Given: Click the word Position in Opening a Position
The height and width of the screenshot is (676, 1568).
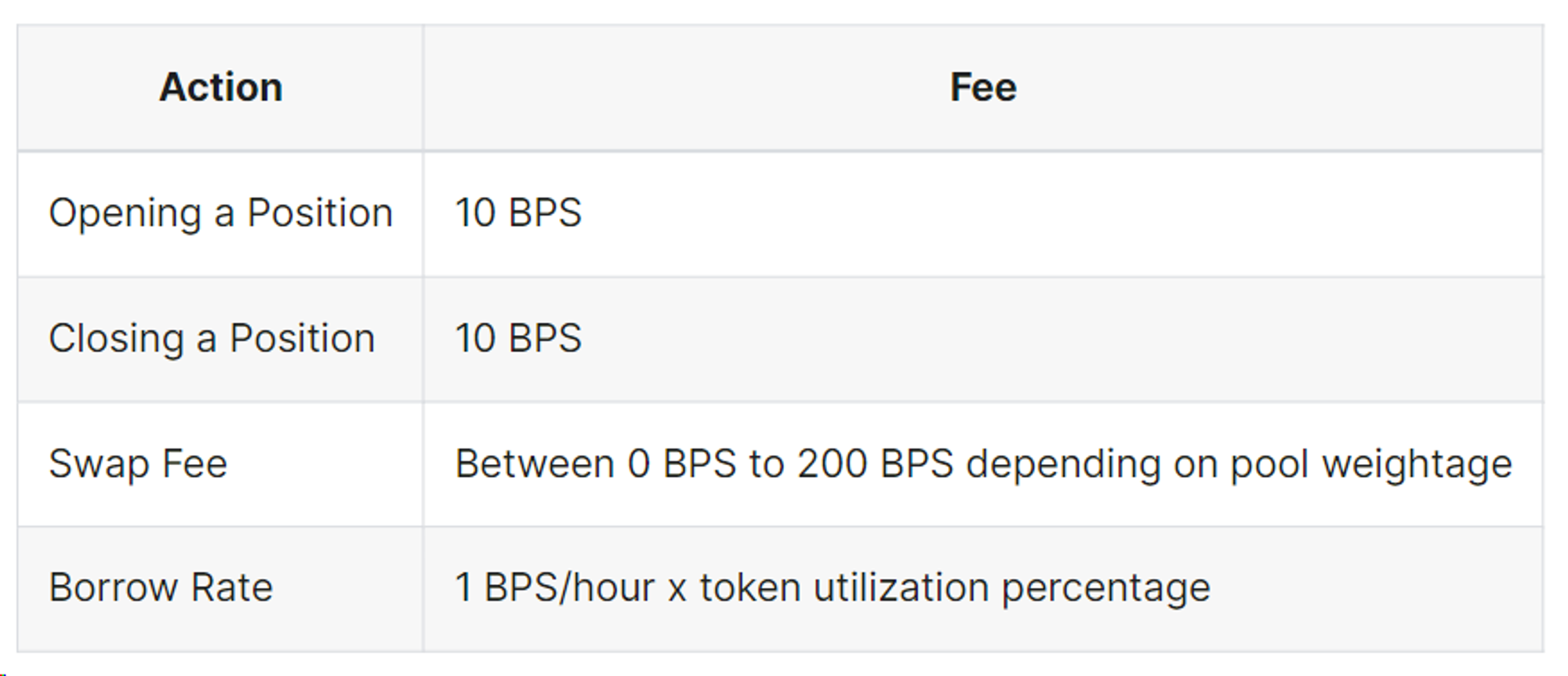Looking at the screenshot, I should tap(320, 213).
